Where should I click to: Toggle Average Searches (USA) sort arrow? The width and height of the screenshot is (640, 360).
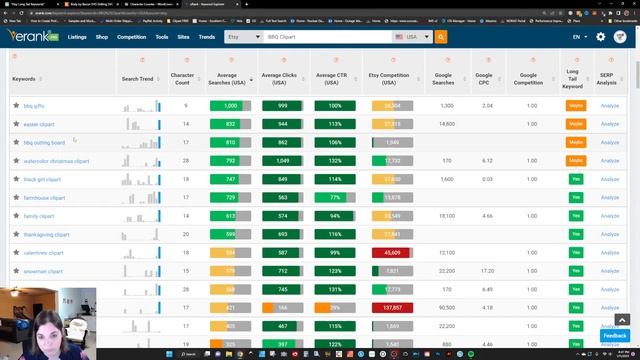coord(251,79)
